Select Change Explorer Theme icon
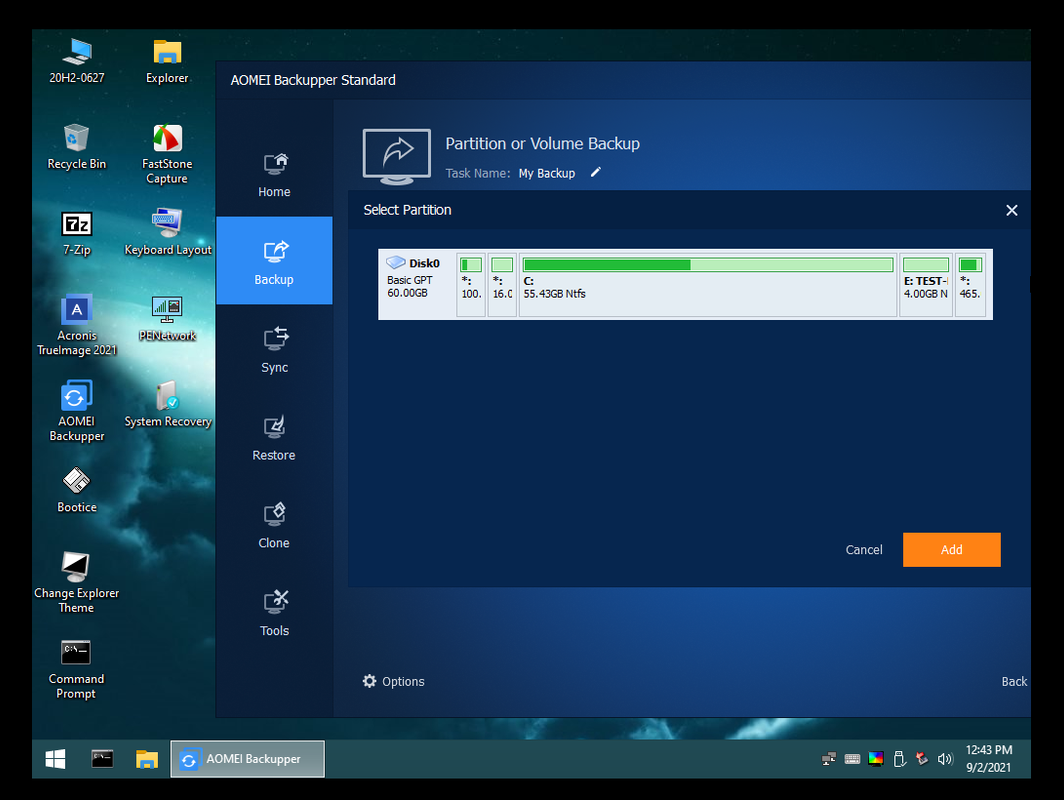The image size is (1064, 800). coord(76,583)
